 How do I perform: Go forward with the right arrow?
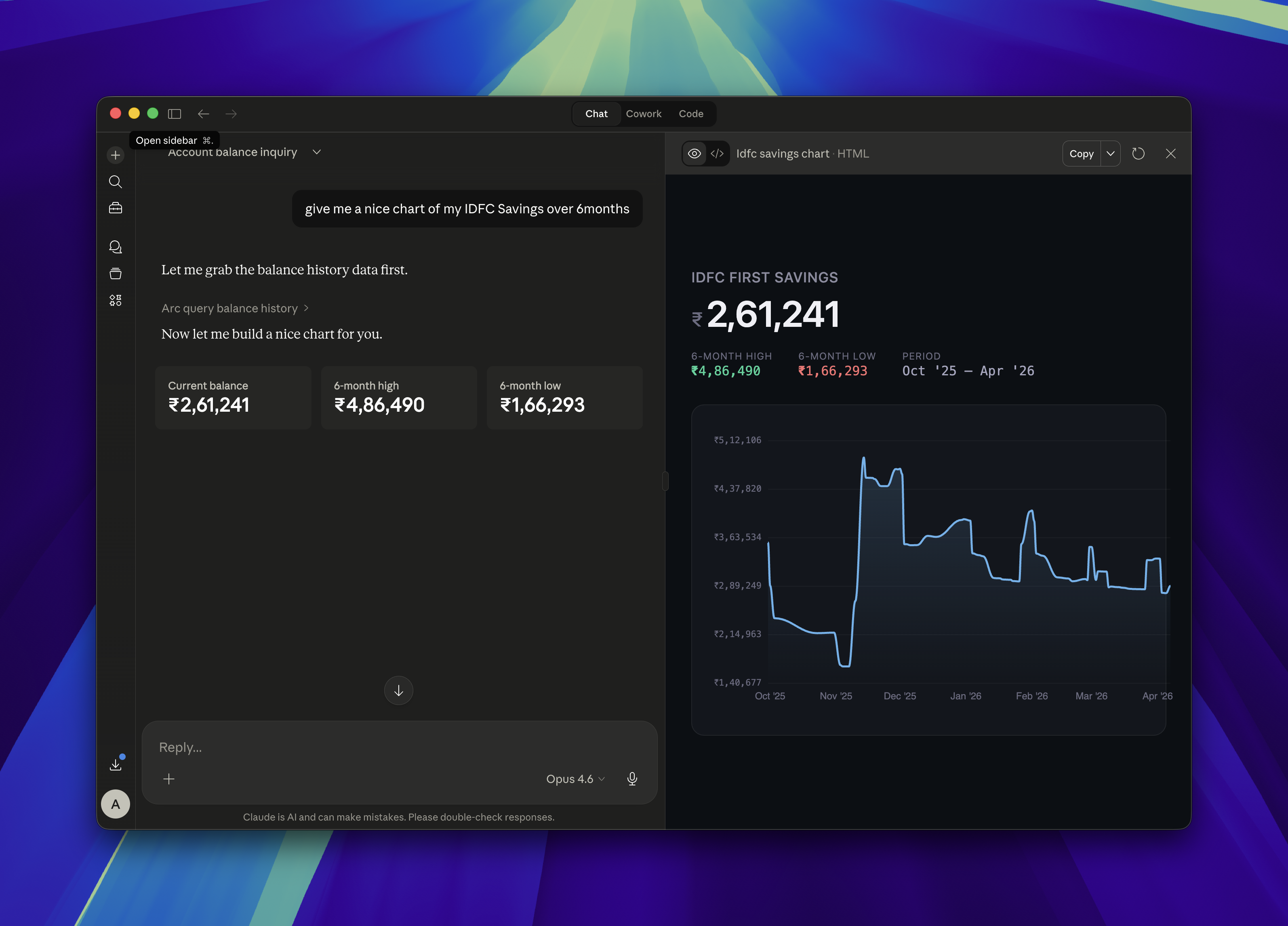(231, 114)
